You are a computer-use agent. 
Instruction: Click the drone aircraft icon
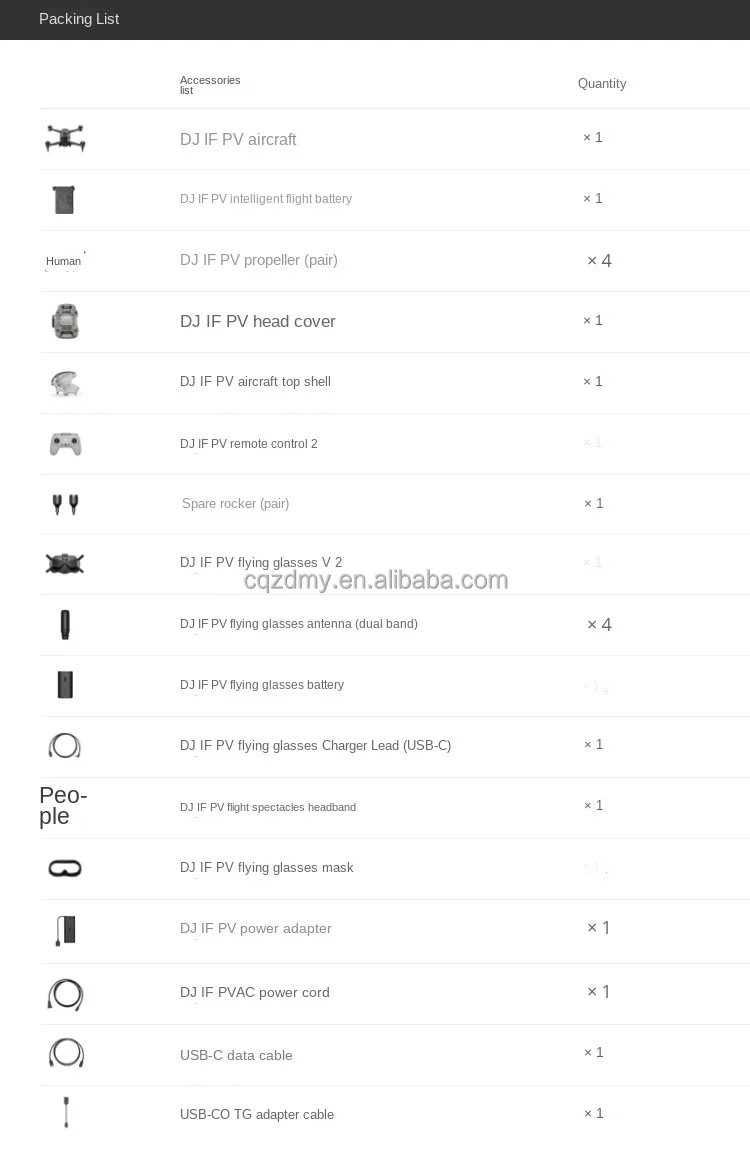tap(65, 138)
